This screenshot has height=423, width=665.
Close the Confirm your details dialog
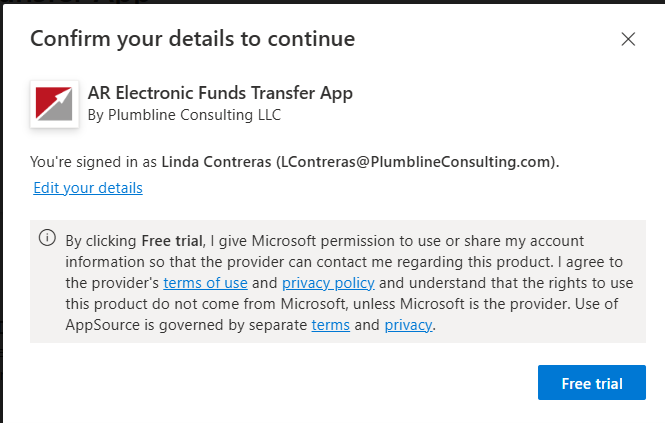(x=628, y=39)
